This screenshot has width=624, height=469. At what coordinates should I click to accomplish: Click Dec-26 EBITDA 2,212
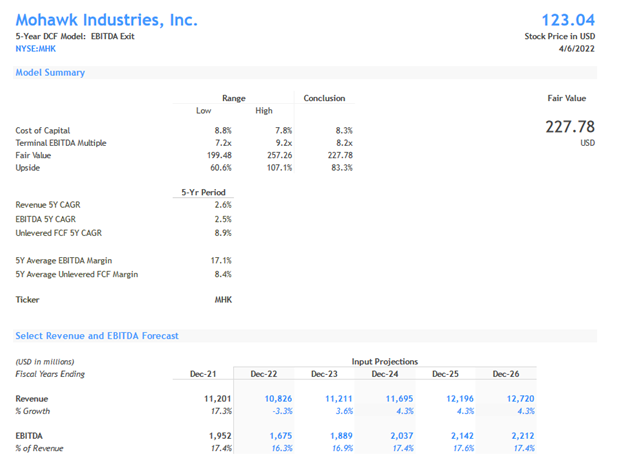(523, 436)
